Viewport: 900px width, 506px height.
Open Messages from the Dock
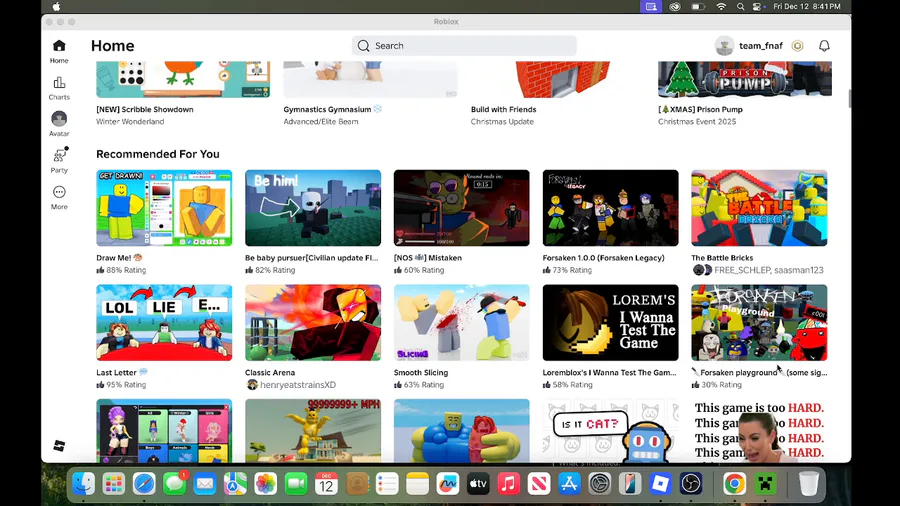coord(174,484)
